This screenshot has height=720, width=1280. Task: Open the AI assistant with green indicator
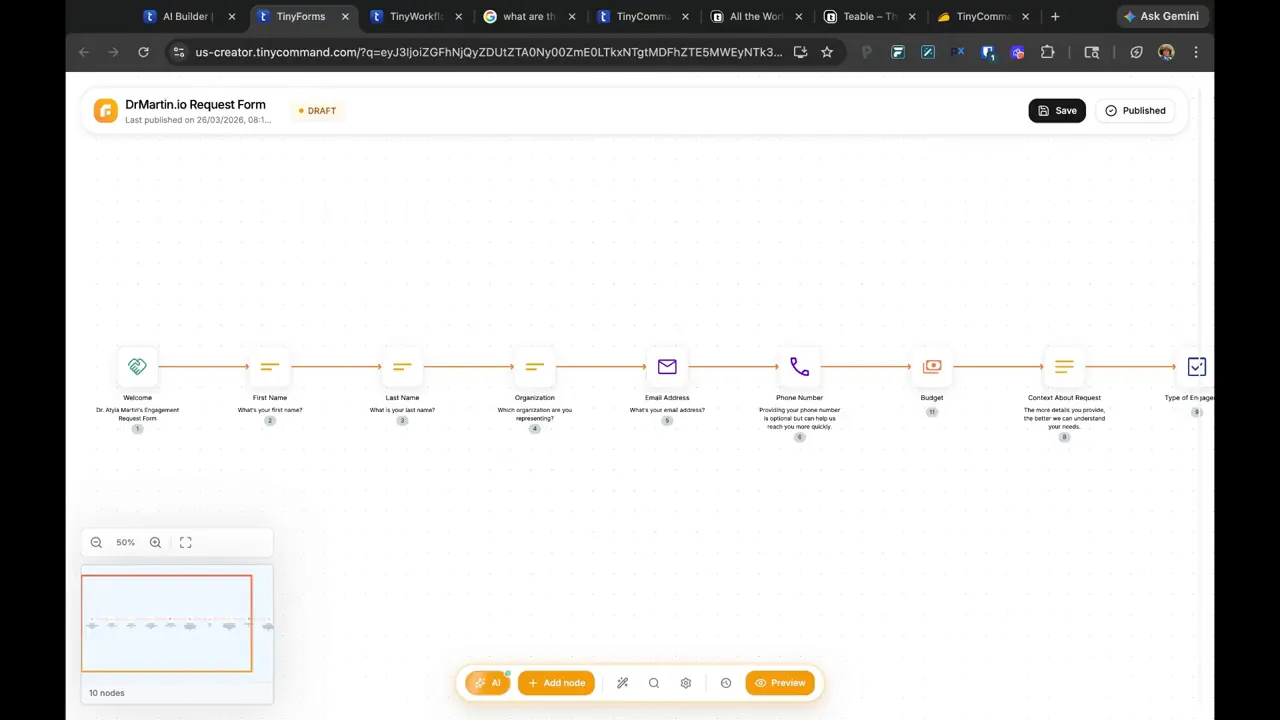(487, 683)
